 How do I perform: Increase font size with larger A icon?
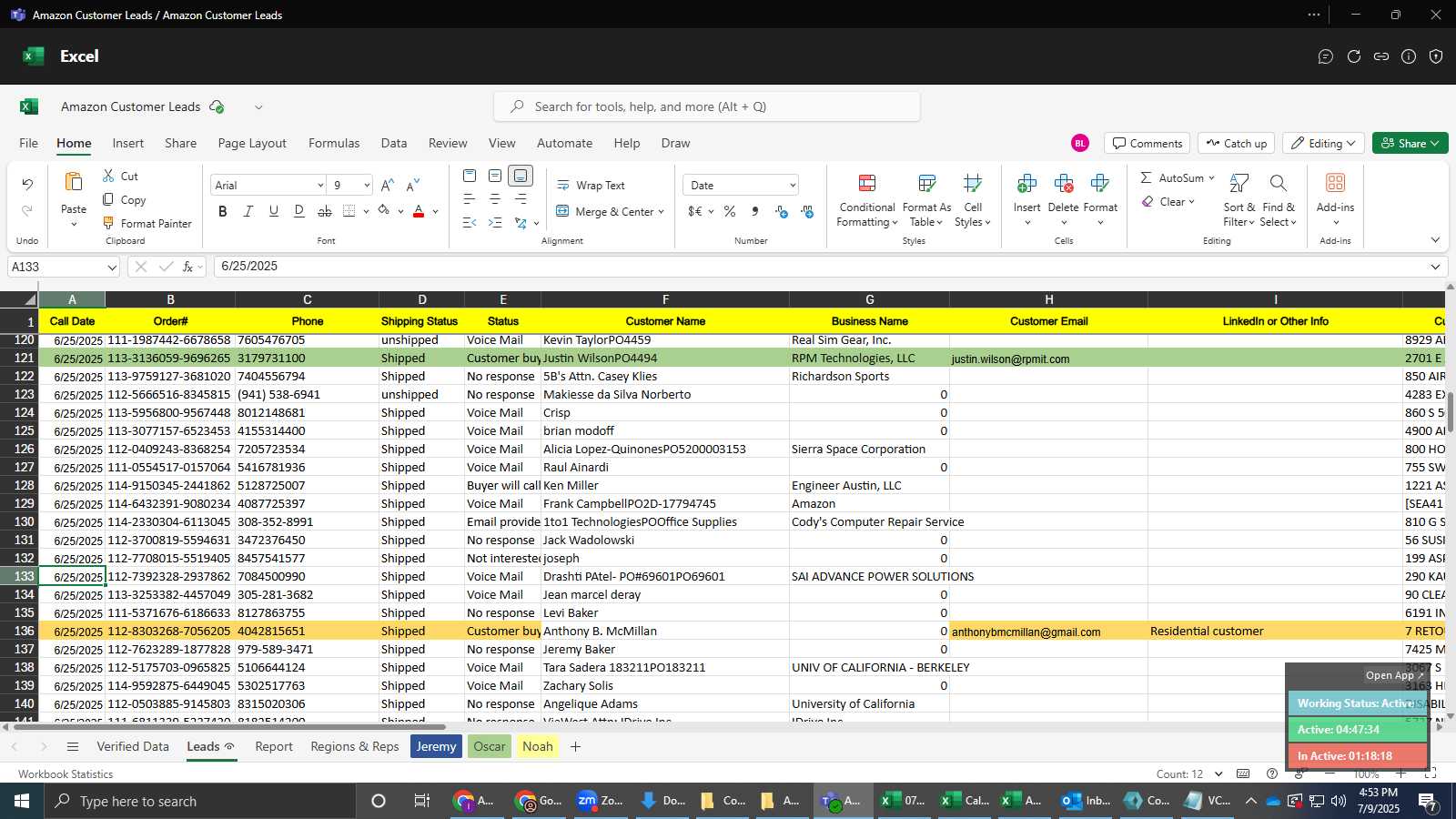(x=388, y=185)
